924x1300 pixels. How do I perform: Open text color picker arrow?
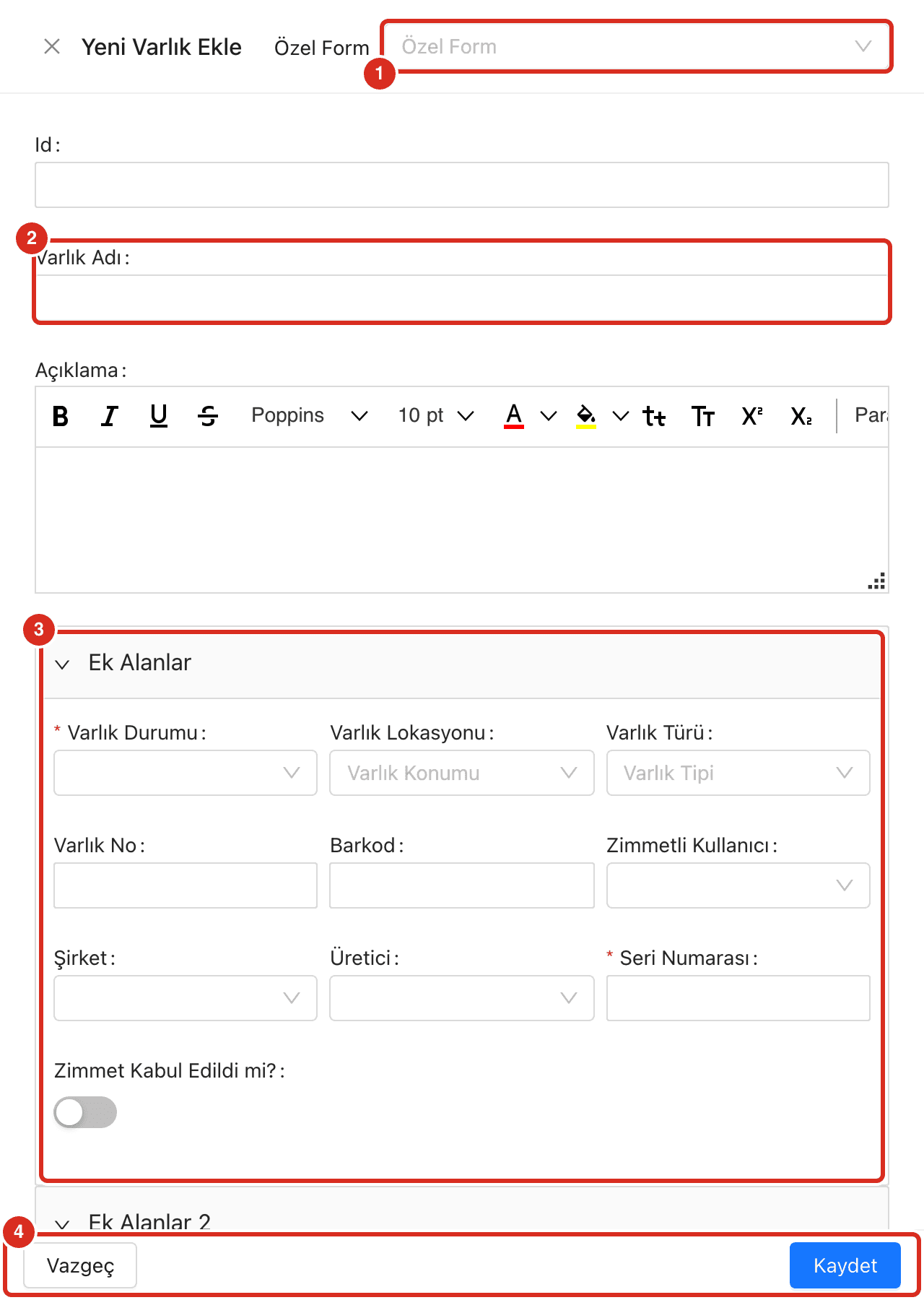(x=549, y=416)
